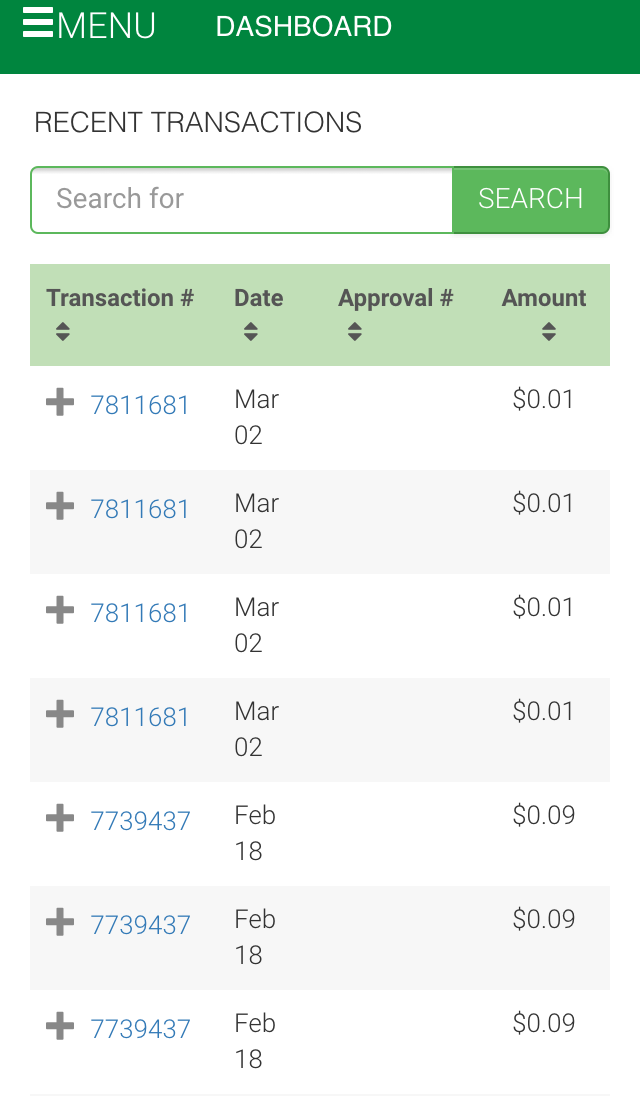This screenshot has width=640, height=1096.
Task: Sort by Approval # column arrows
Action: point(355,332)
